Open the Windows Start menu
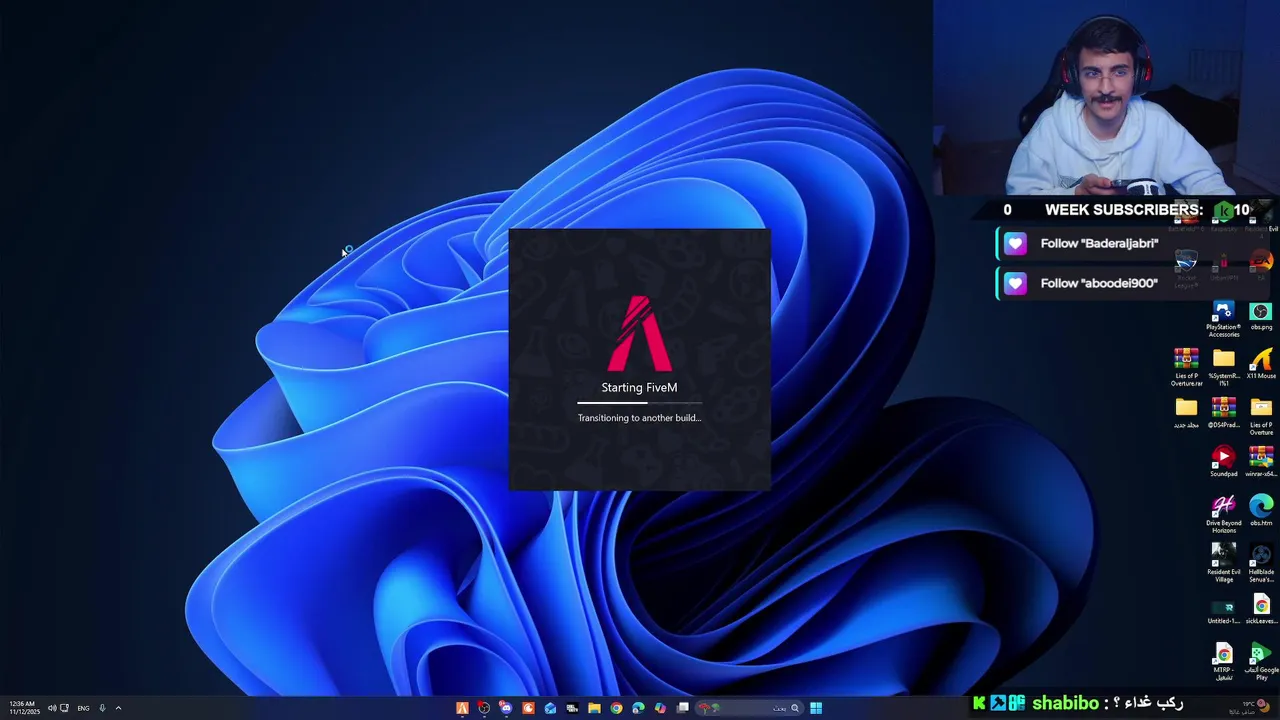 [816, 708]
